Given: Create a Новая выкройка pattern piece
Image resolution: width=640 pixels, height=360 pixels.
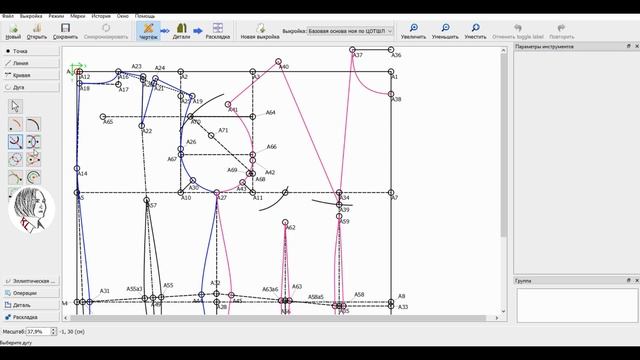Looking at the screenshot, I should pyautogui.click(x=260, y=31).
